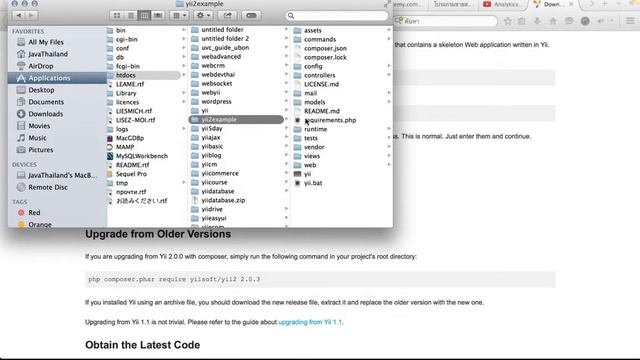
Task: Open a new browser tab
Action: click(x=605, y=4)
